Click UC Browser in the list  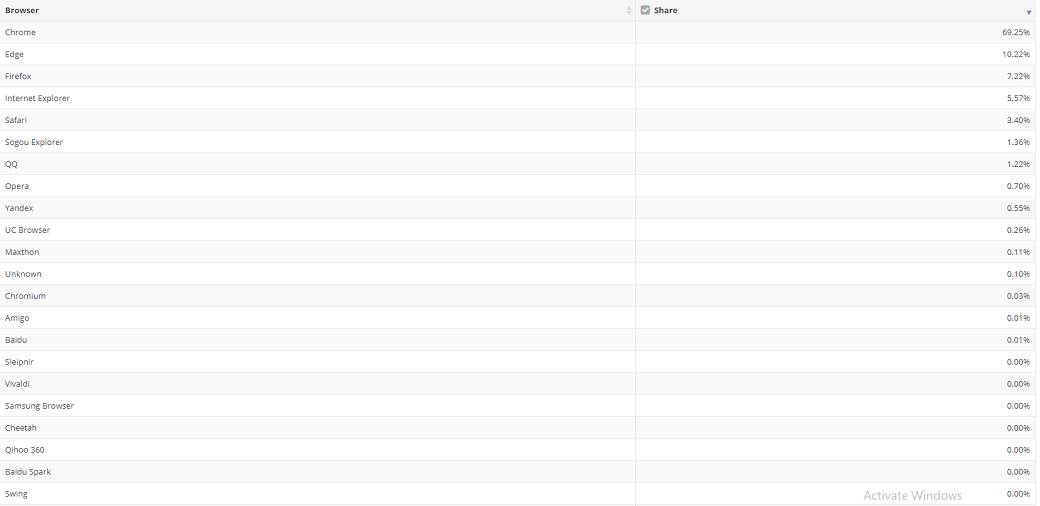point(27,230)
